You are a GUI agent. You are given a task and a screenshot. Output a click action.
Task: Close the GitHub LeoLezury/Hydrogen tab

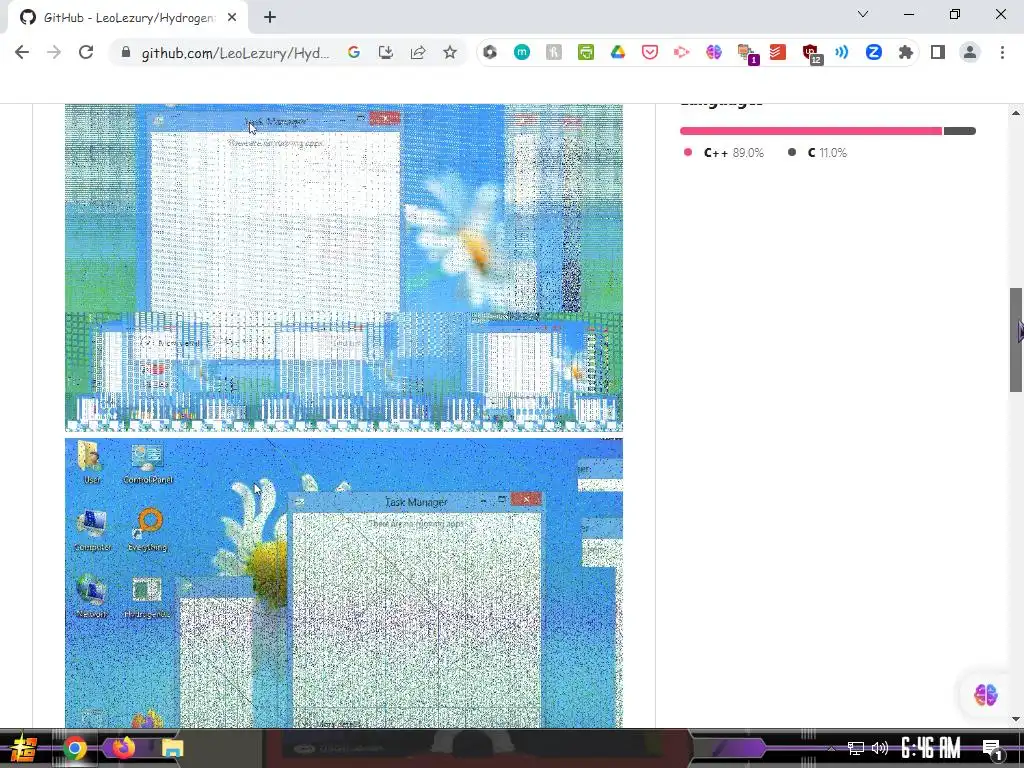232,18
